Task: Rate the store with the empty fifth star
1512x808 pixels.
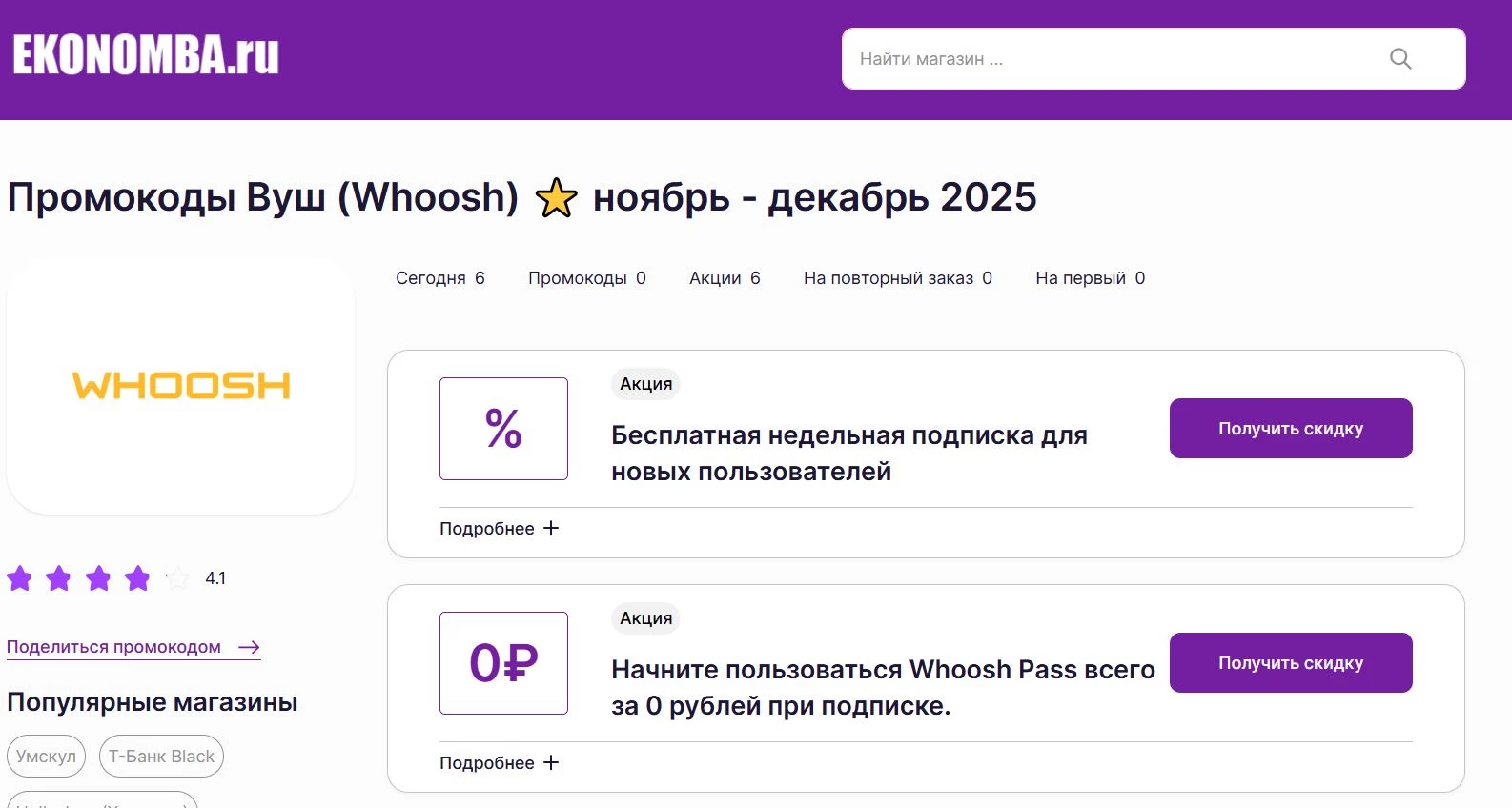Action: coord(177,578)
